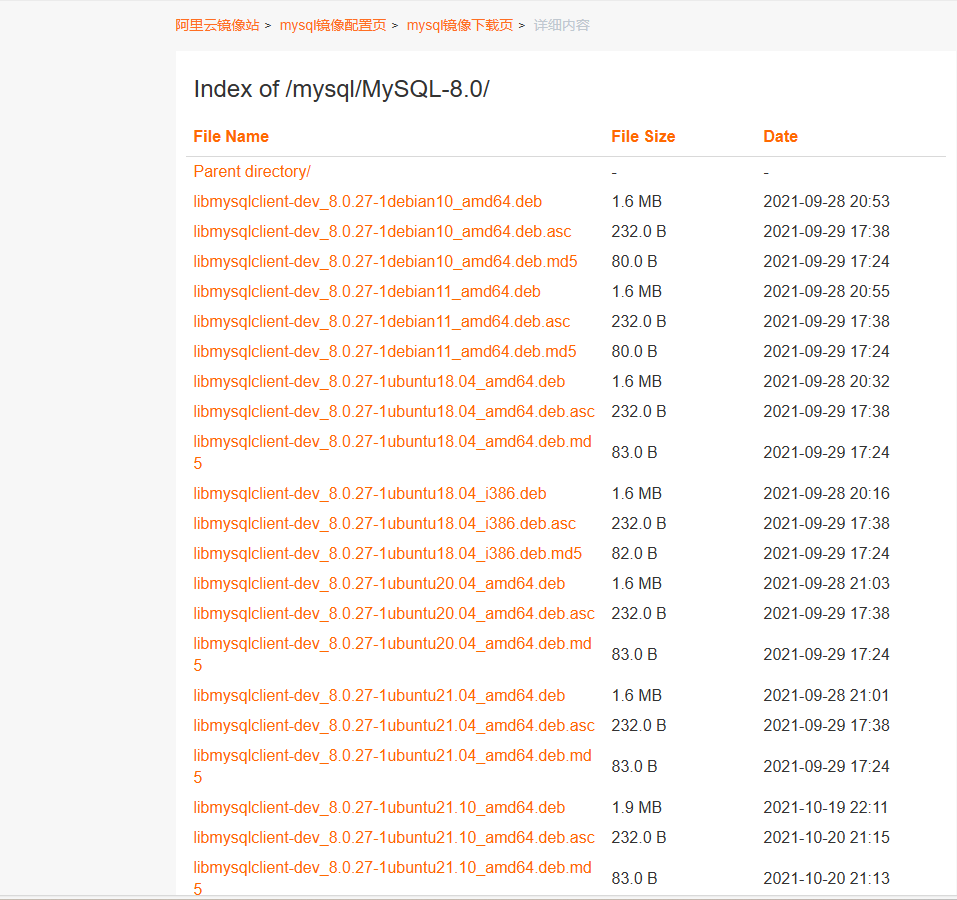This screenshot has height=900, width=957.
Task: Open ubuntu18.04_i386.deb.md5 checksum file
Action: 388,553
